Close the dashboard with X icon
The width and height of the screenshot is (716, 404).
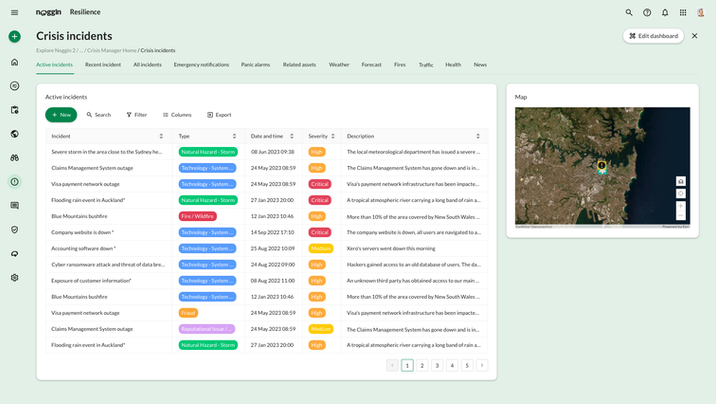[695, 36]
